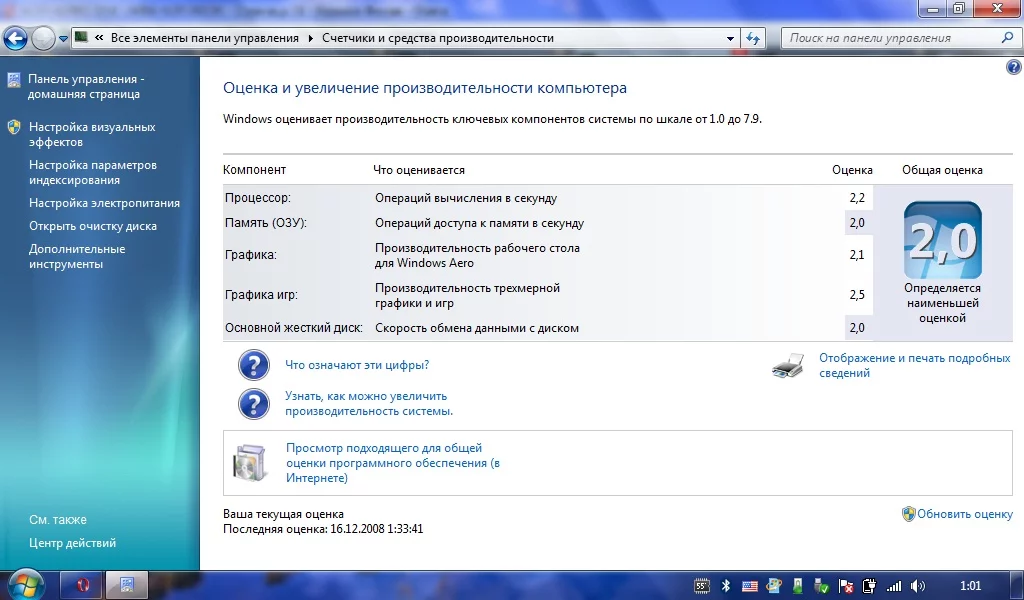Click the software box icon
Image resolution: width=1024 pixels, height=600 pixels.
(251, 463)
